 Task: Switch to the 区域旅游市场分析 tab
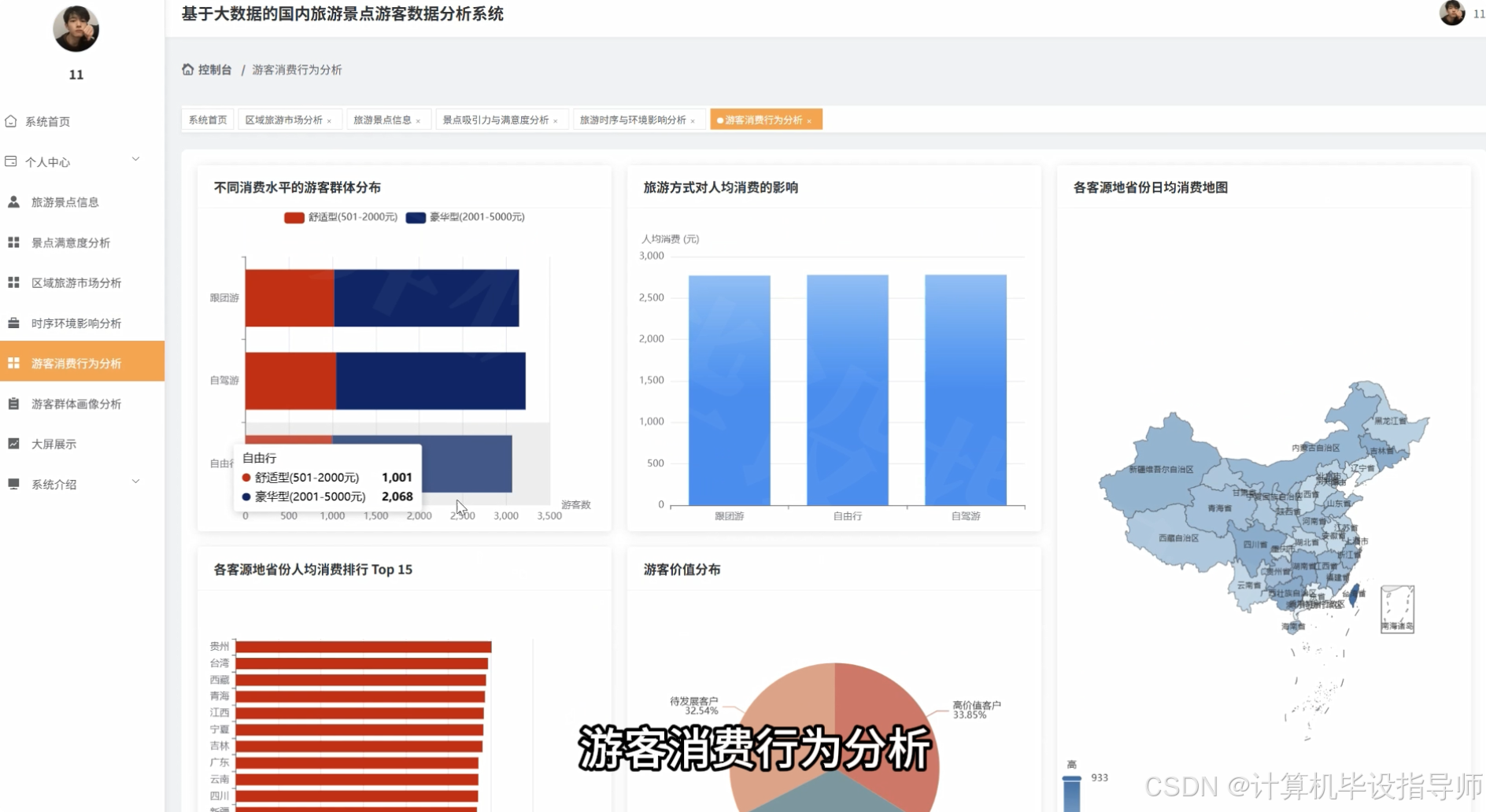click(283, 119)
